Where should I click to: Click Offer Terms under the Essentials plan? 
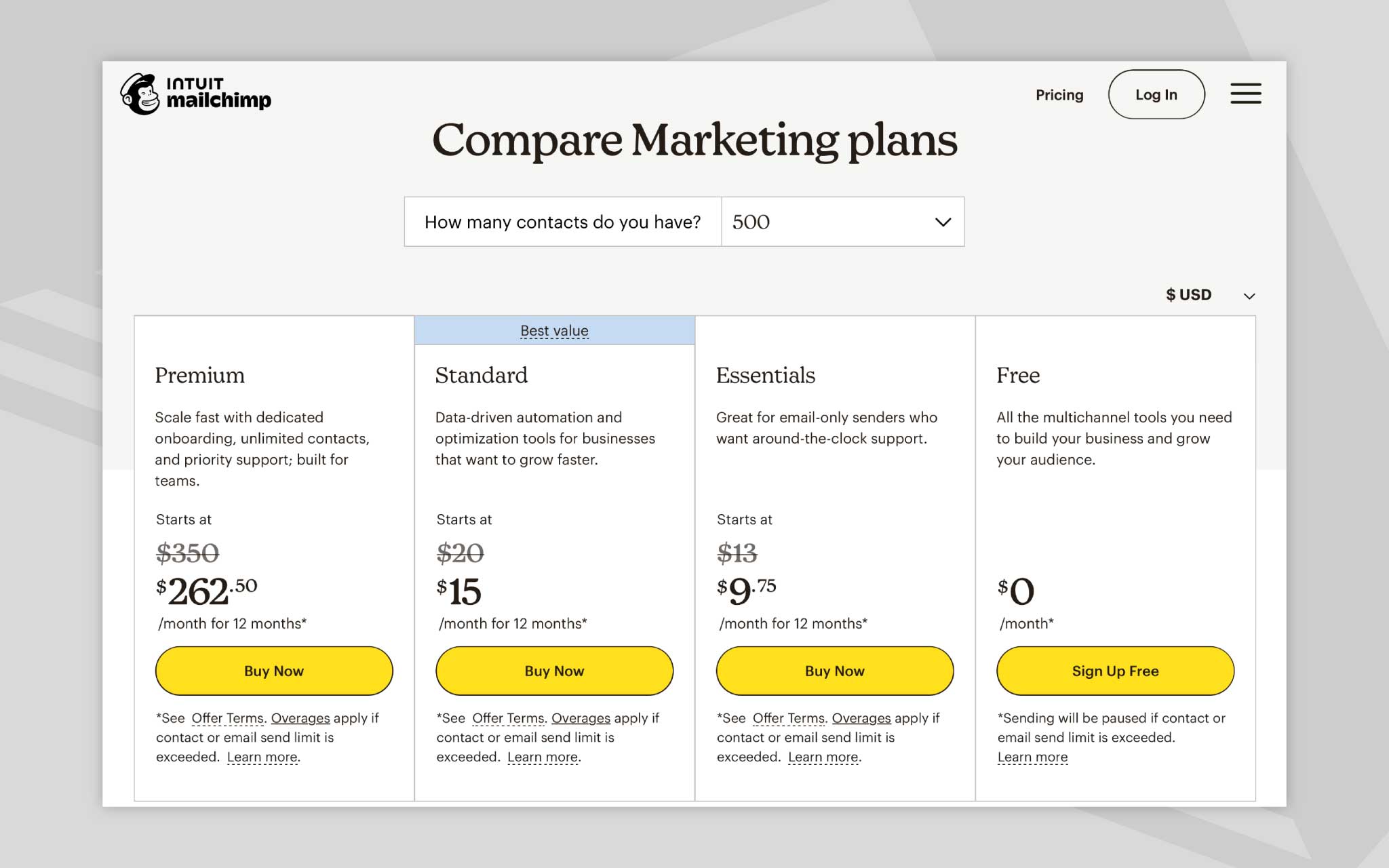click(788, 717)
